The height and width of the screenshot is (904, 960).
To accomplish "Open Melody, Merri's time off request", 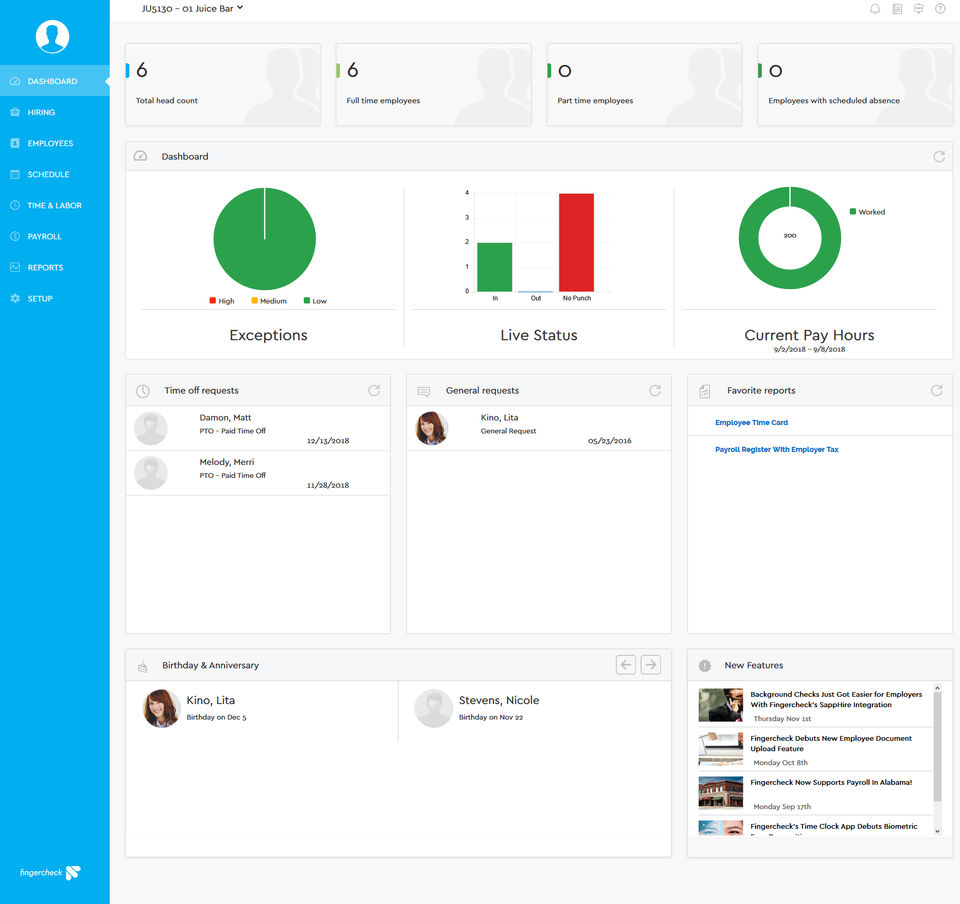I will click(x=258, y=473).
